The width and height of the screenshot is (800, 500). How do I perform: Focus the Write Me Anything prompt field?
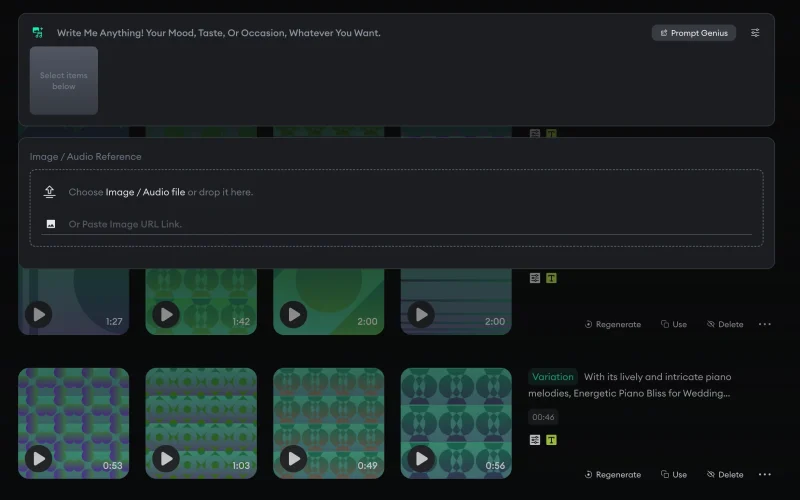218,33
